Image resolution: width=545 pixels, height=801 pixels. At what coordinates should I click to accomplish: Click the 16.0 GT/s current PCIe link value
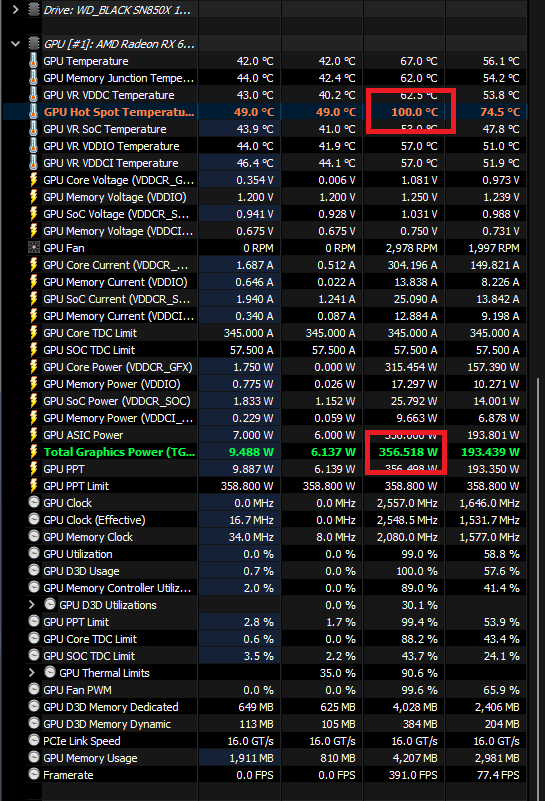coord(250,741)
